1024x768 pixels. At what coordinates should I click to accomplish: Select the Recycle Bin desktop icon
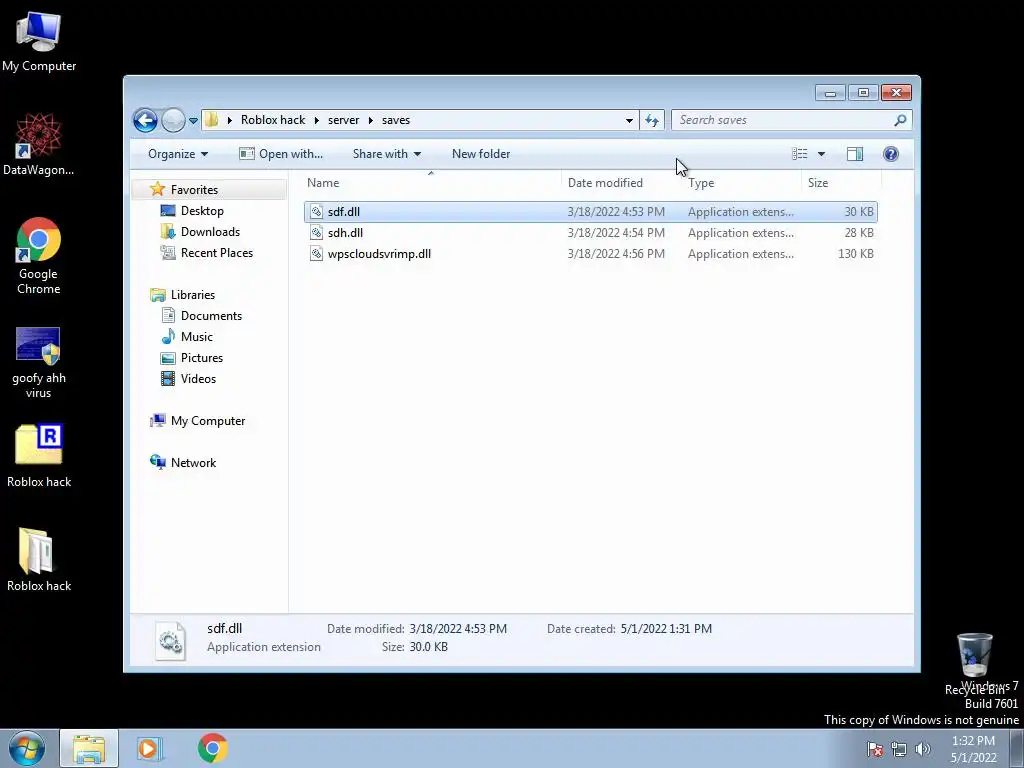pos(974,663)
